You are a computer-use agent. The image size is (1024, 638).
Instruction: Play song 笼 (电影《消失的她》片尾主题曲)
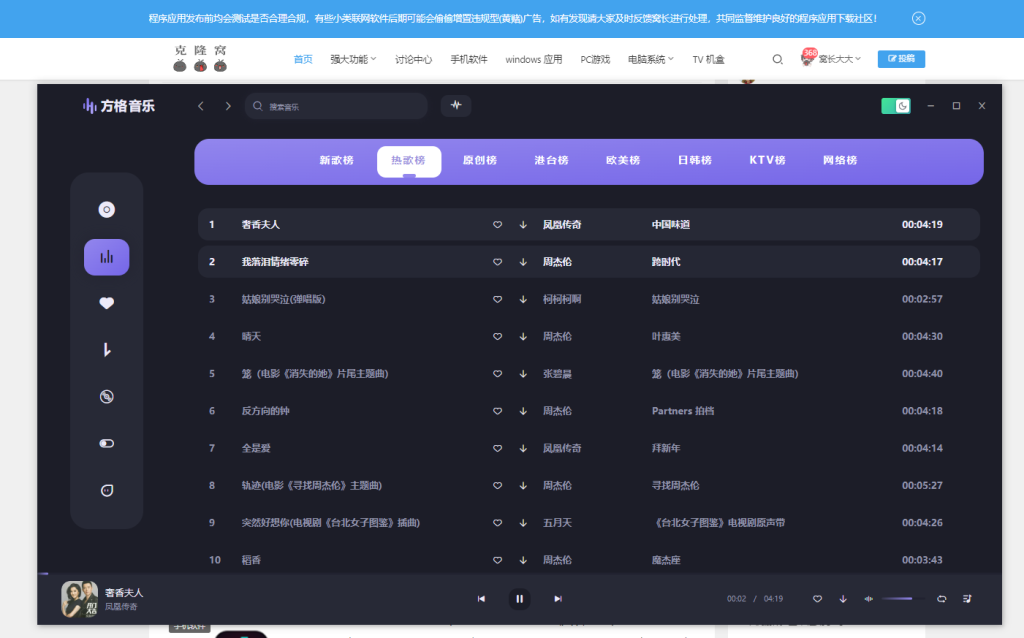coord(315,374)
